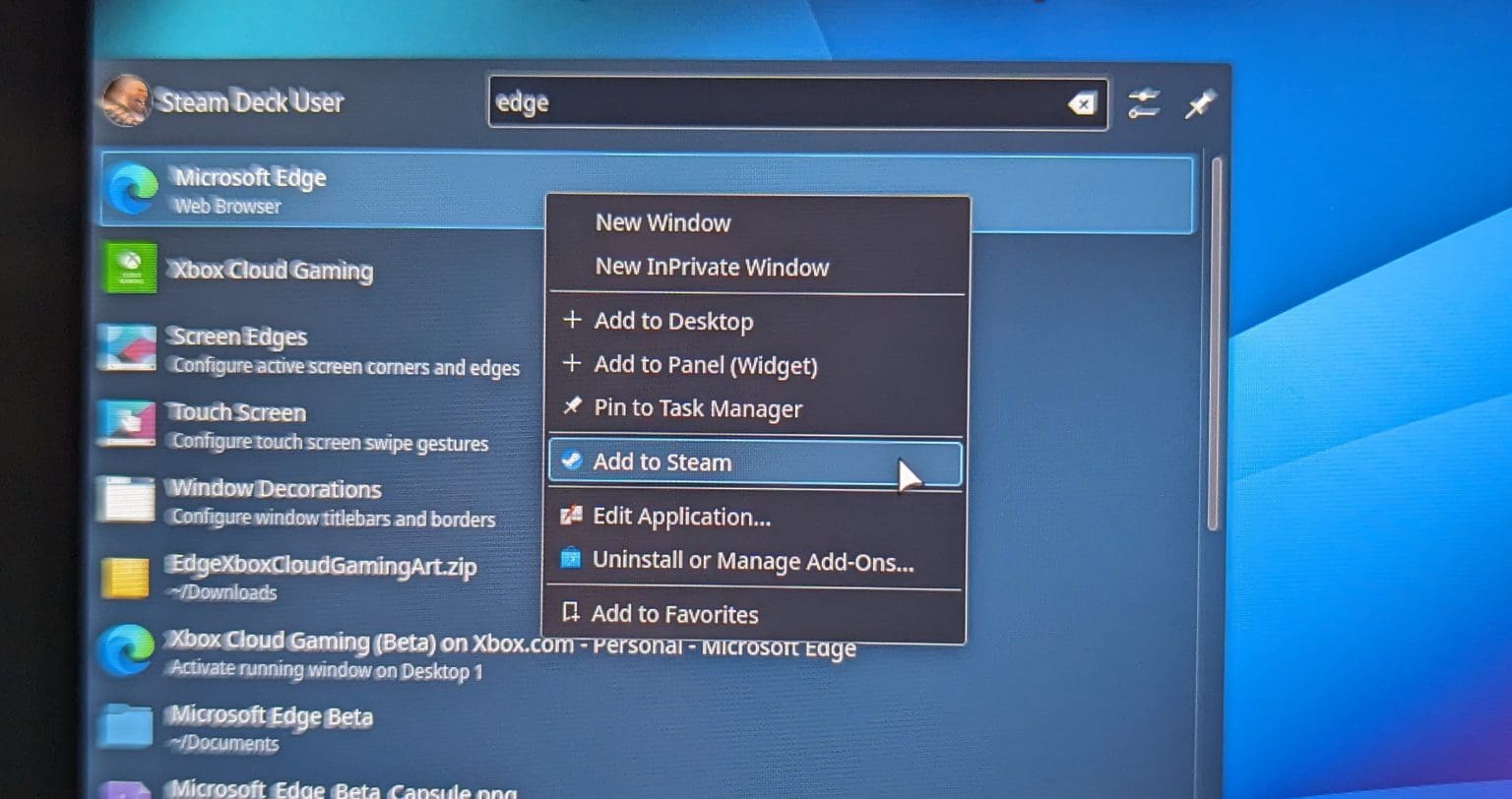Click the Microsoft Edge Beta folder icon
Image resolution: width=1512 pixels, height=799 pixels.
[125, 726]
